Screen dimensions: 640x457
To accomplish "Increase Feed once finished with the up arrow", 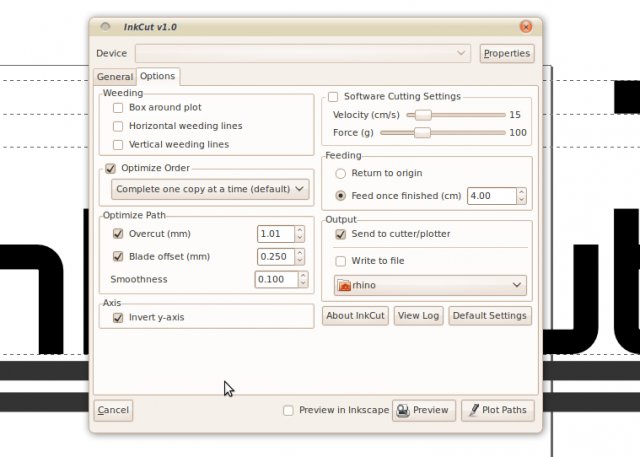I will pyautogui.click(x=521, y=192).
